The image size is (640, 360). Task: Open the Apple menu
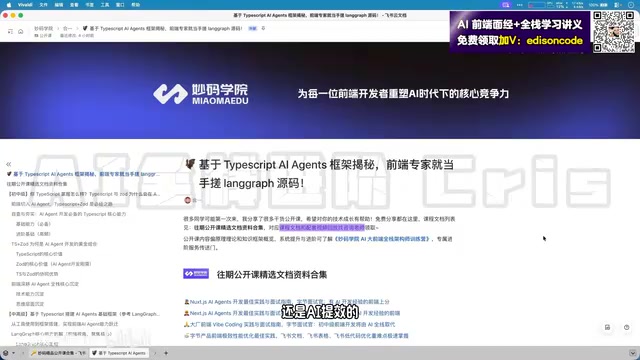(x=9, y=5)
